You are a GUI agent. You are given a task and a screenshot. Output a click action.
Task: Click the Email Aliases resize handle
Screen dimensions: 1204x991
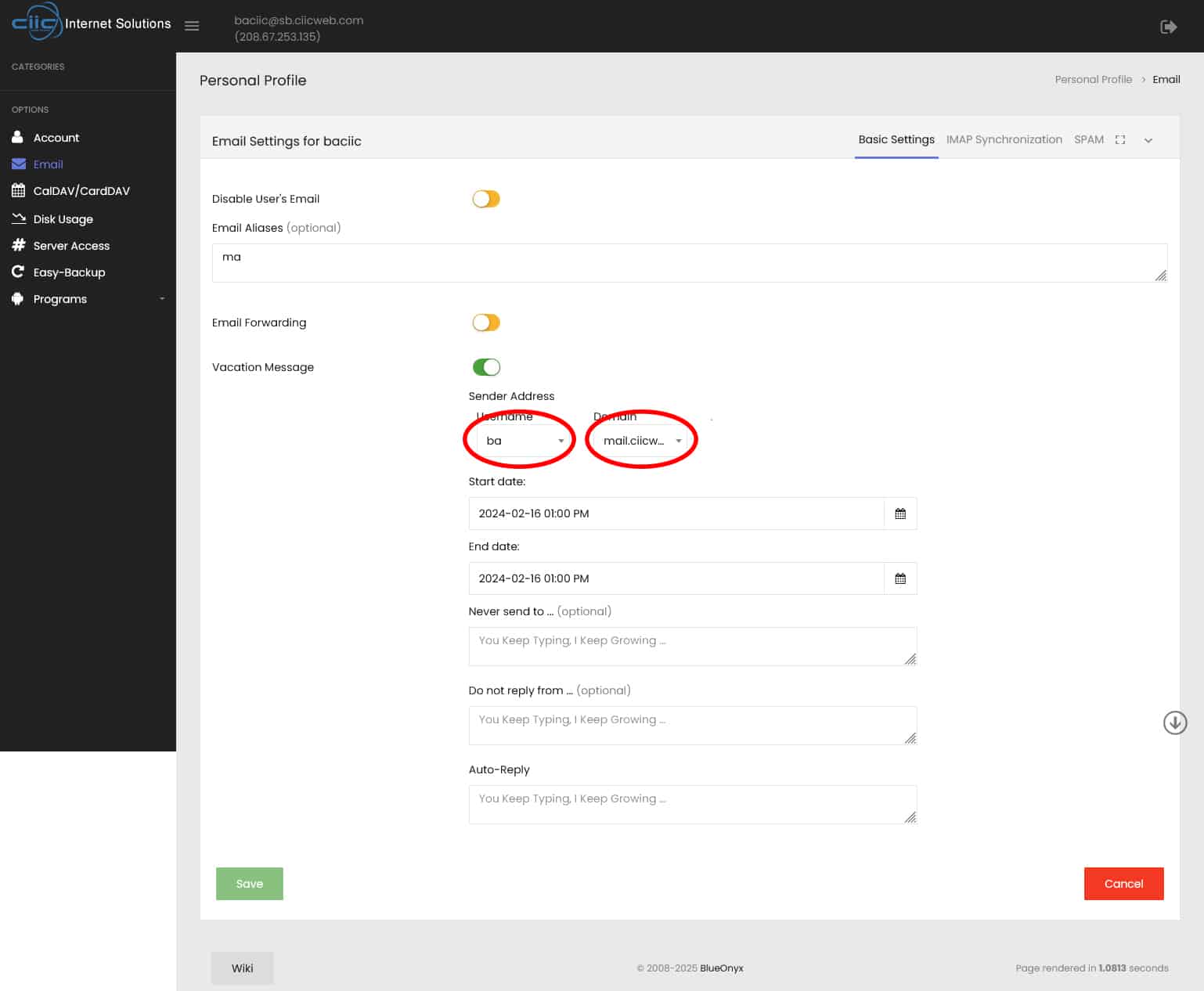[x=1161, y=276]
